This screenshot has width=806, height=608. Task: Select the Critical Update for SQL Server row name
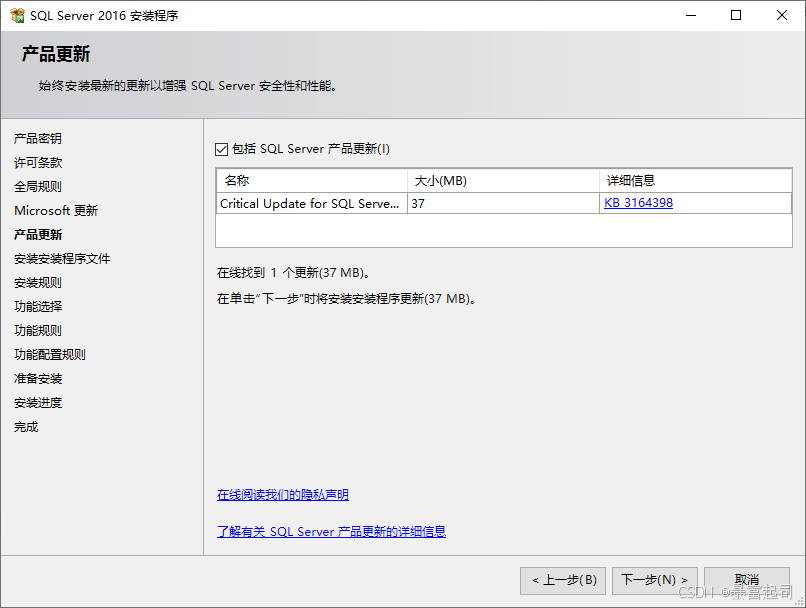tap(312, 204)
